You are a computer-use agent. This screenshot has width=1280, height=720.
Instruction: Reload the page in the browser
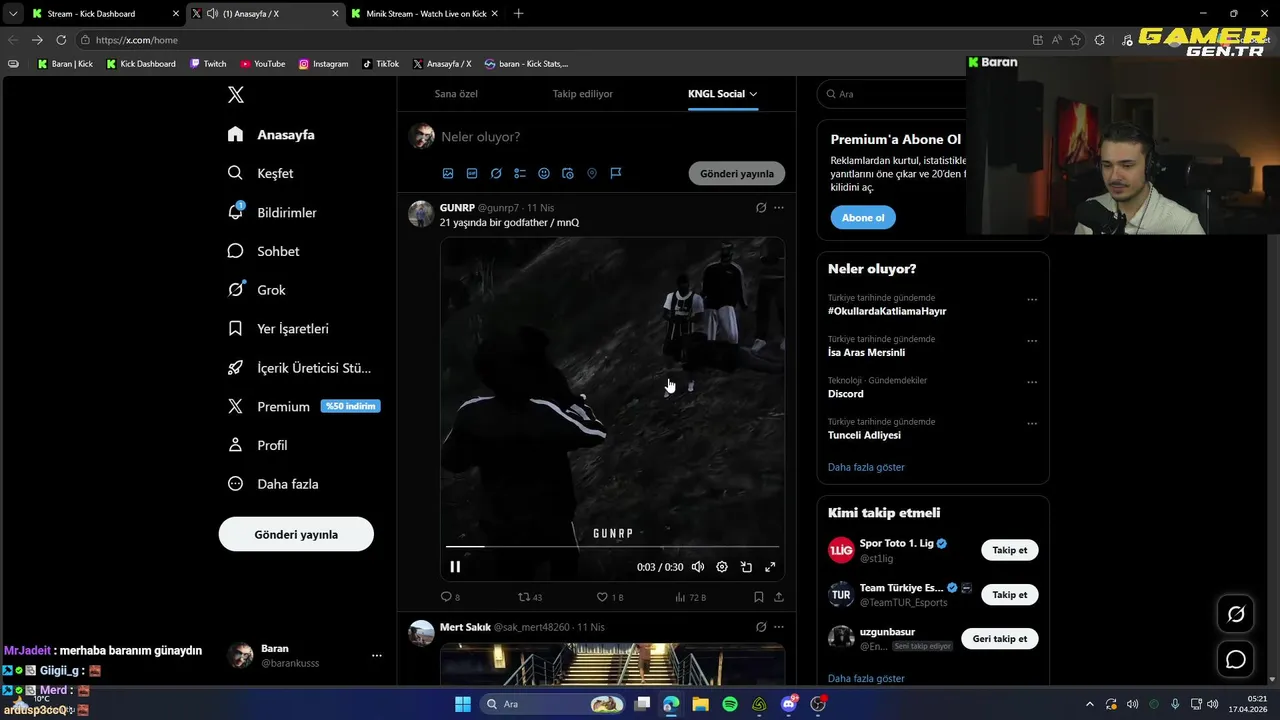pyautogui.click(x=61, y=40)
